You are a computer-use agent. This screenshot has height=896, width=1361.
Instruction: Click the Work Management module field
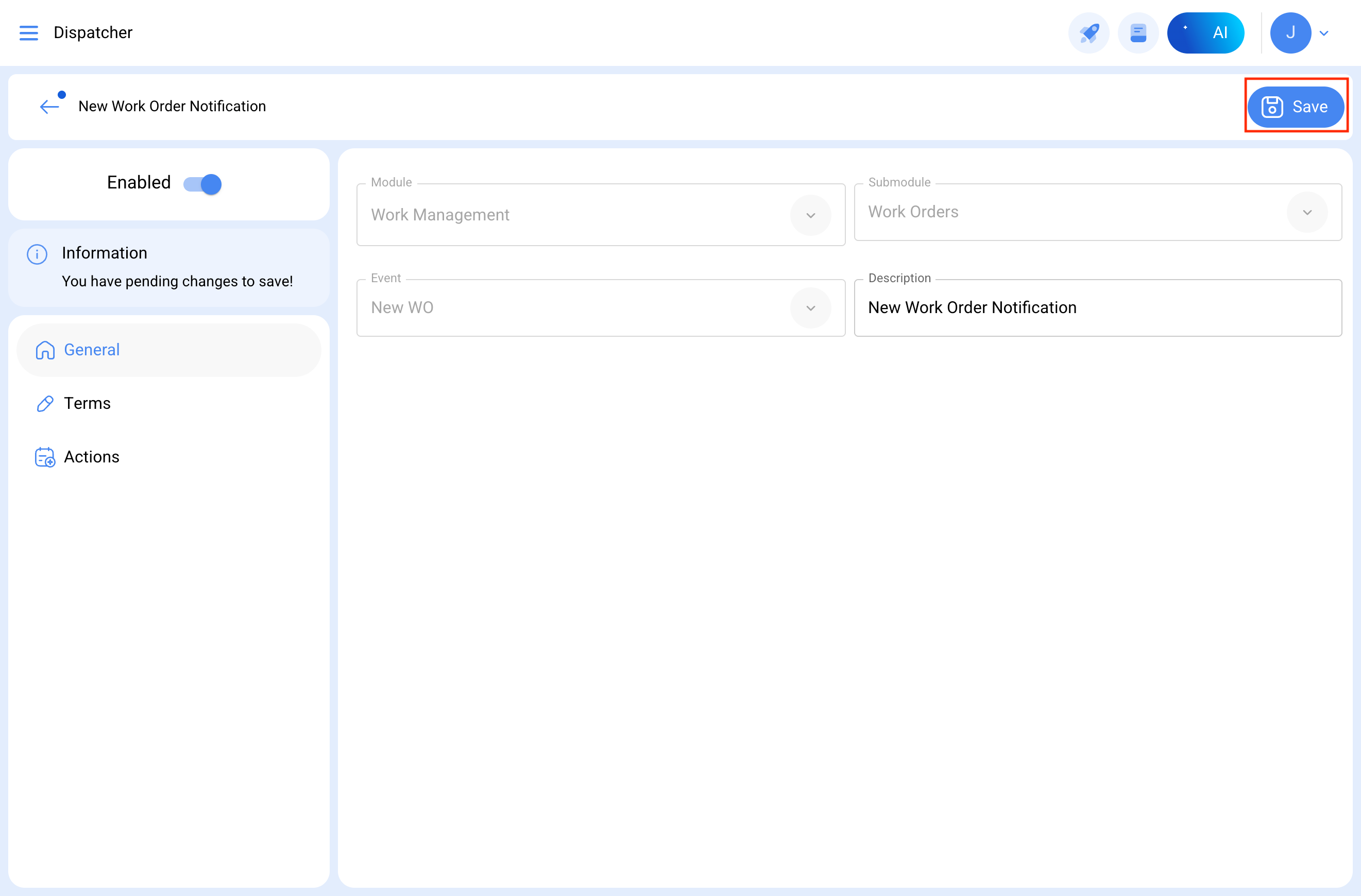601,214
